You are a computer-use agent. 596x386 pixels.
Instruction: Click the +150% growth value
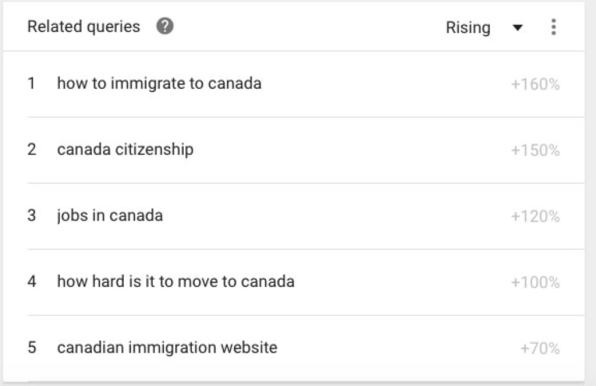(x=535, y=150)
